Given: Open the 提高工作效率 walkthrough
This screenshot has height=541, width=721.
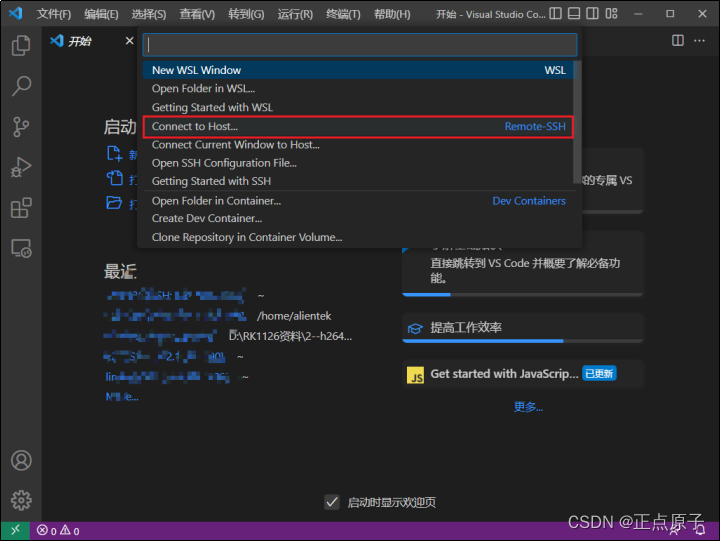Looking at the screenshot, I should (x=522, y=328).
